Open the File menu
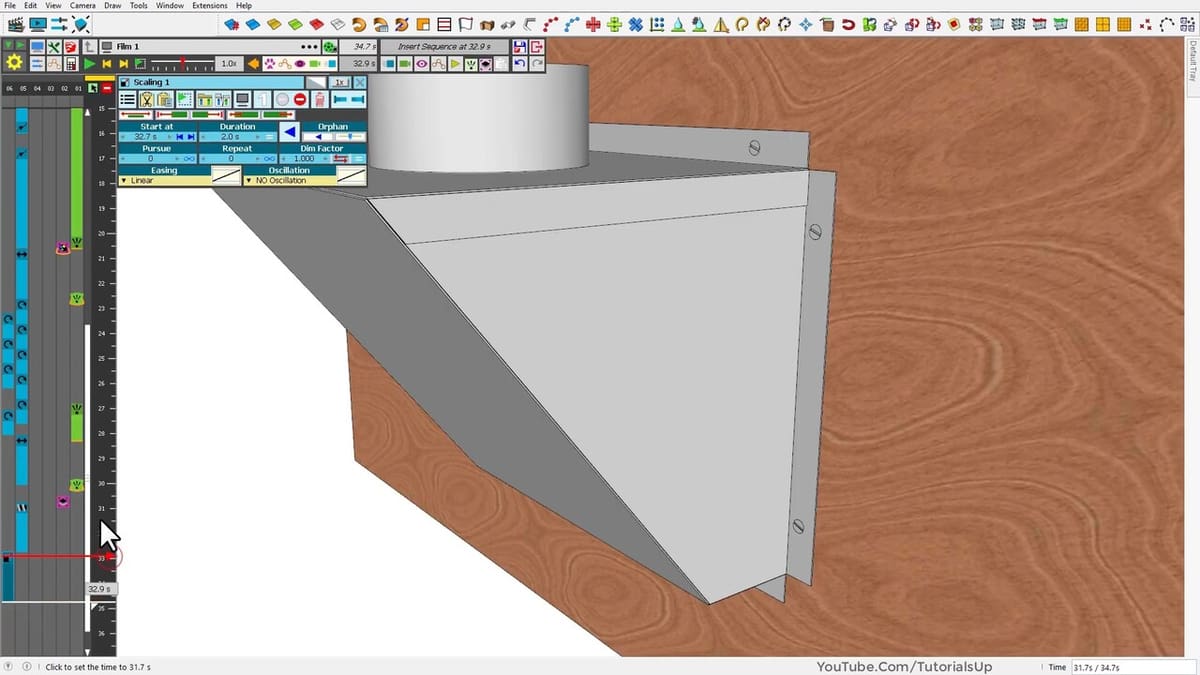 click(x=9, y=5)
